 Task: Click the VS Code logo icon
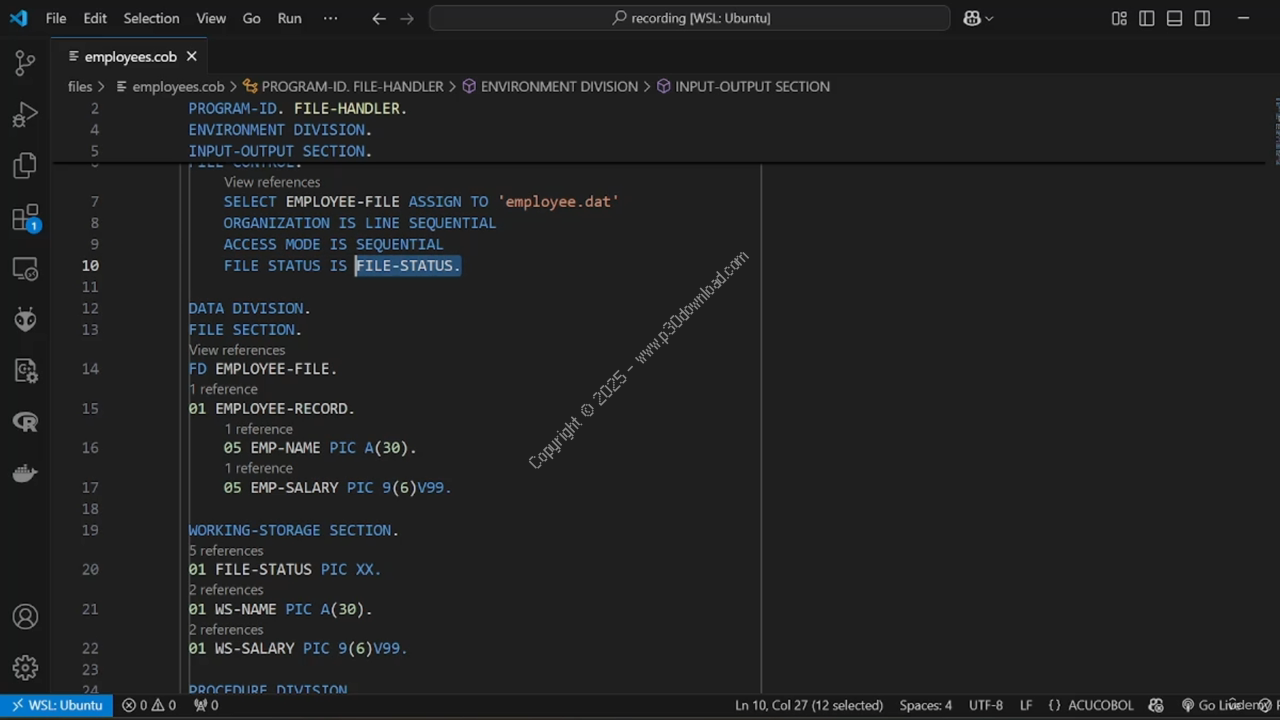18,18
